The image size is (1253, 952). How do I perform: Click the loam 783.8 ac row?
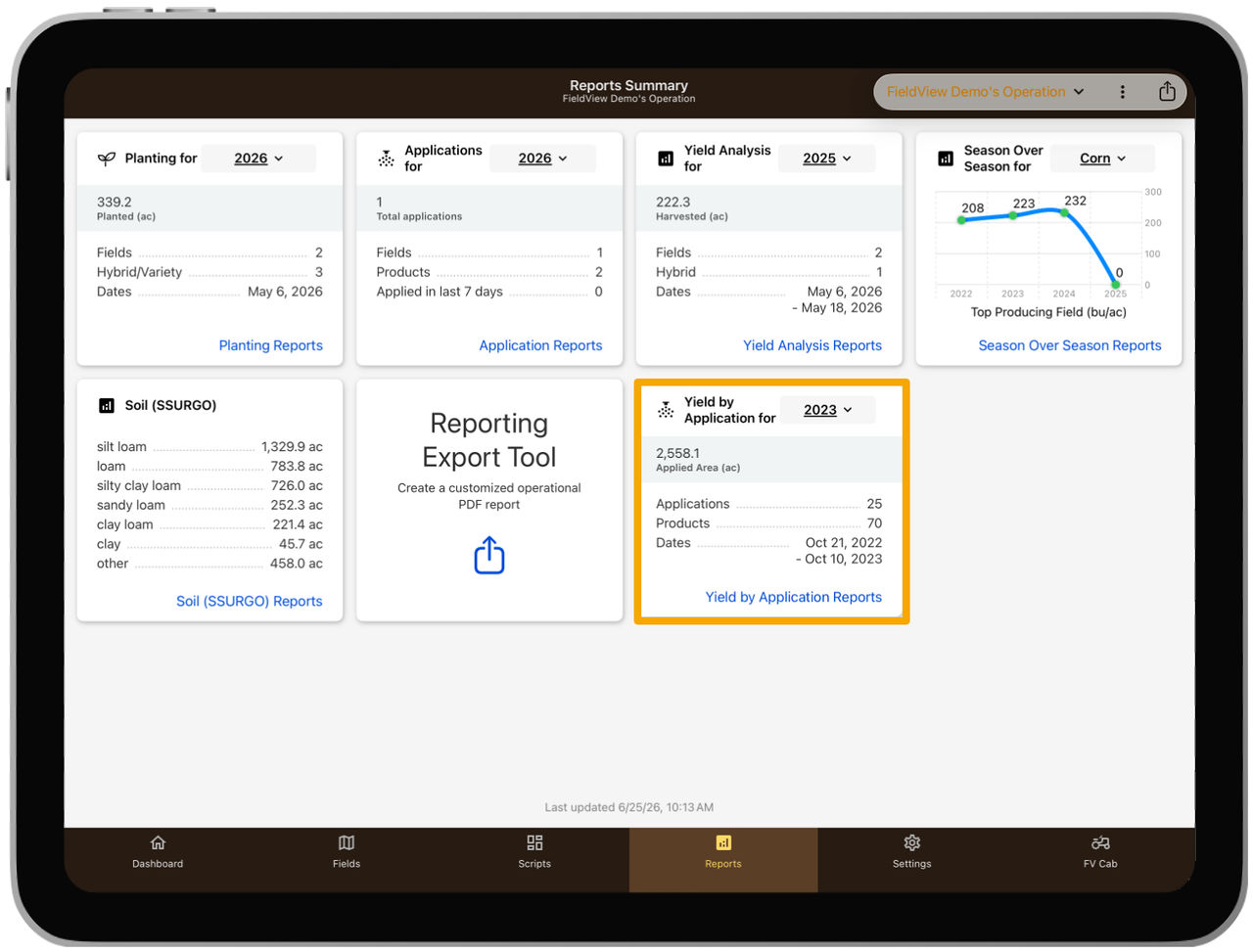click(x=209, y=467)
